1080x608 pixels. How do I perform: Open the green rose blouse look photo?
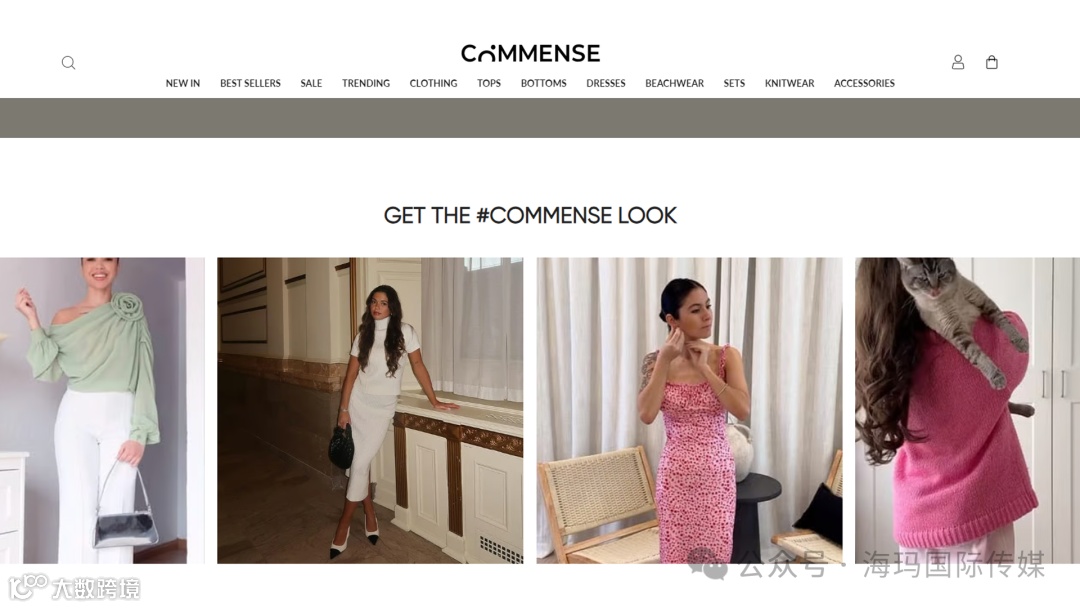[x=102, y=410]
